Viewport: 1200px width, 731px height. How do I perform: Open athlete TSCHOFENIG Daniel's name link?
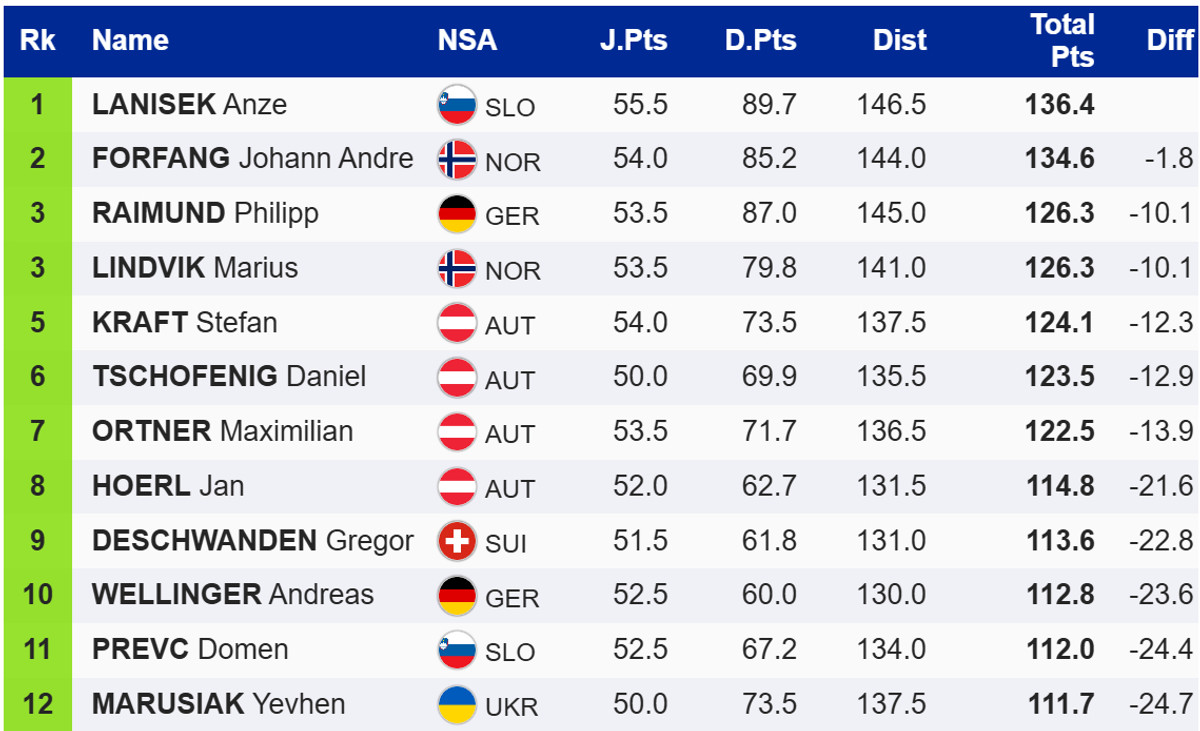click(229, 377)
